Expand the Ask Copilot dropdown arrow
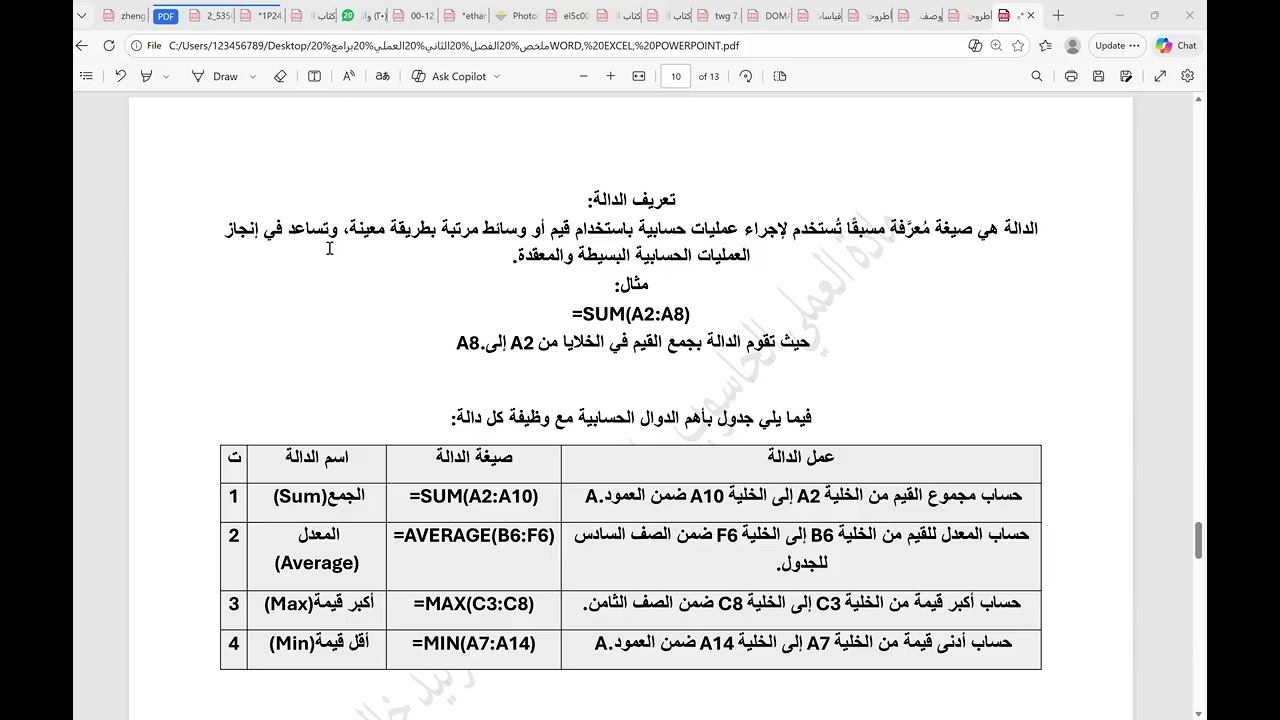The image size is (1280, 720). click(x=497, y=76)
